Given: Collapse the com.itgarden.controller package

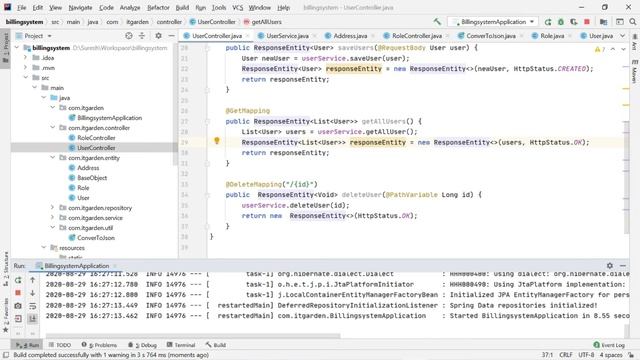Looking at the screenshot, I should pos(53,128).
